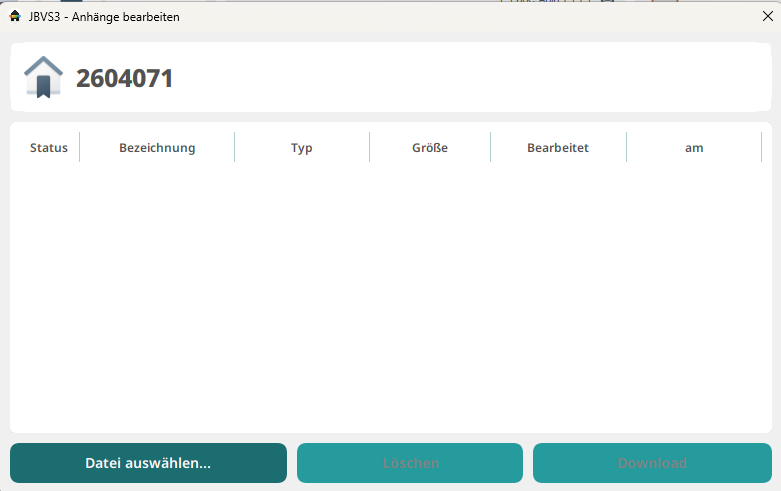Screen dimensions: 781x491
Task: Click divider between Status and Bezeichnung columns
Action: 80,147
